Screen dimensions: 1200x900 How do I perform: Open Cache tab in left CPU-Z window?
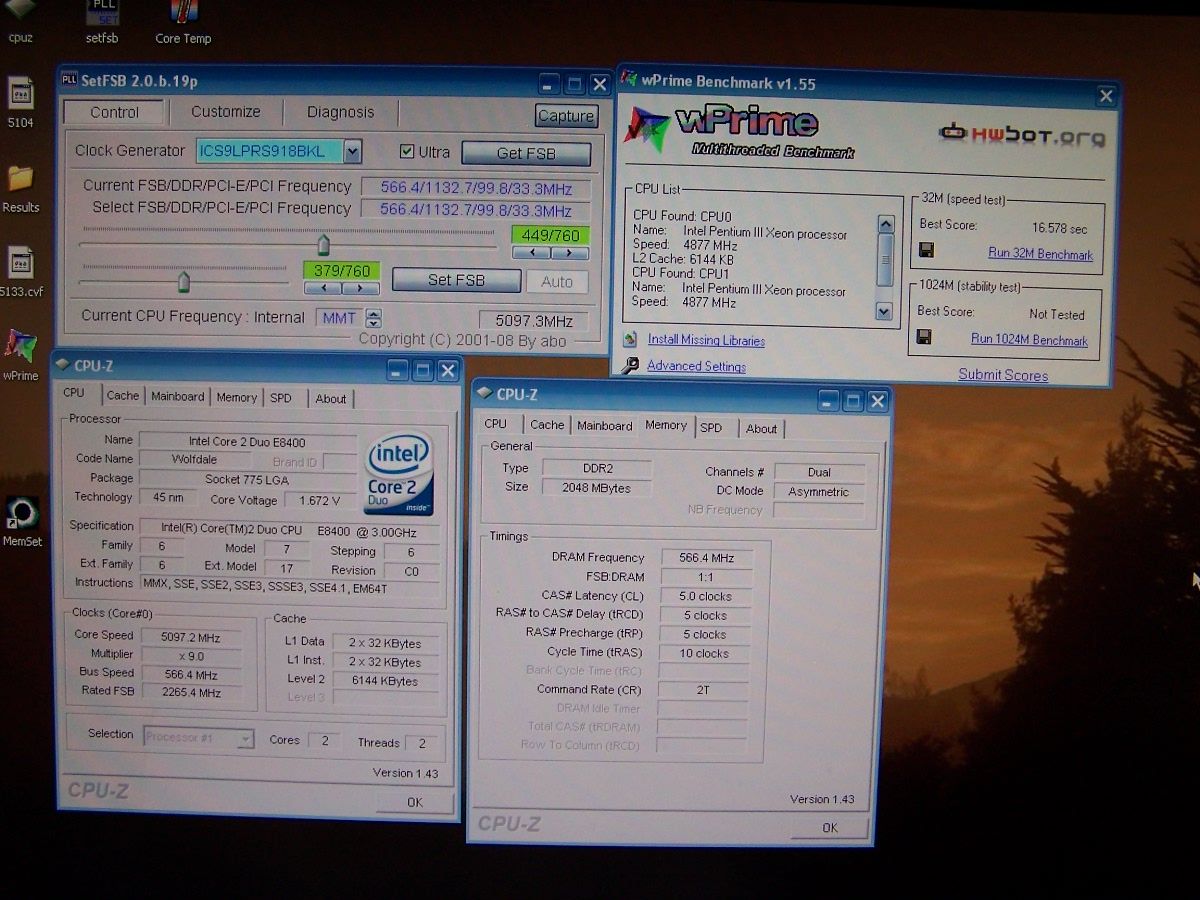(123, 397)
